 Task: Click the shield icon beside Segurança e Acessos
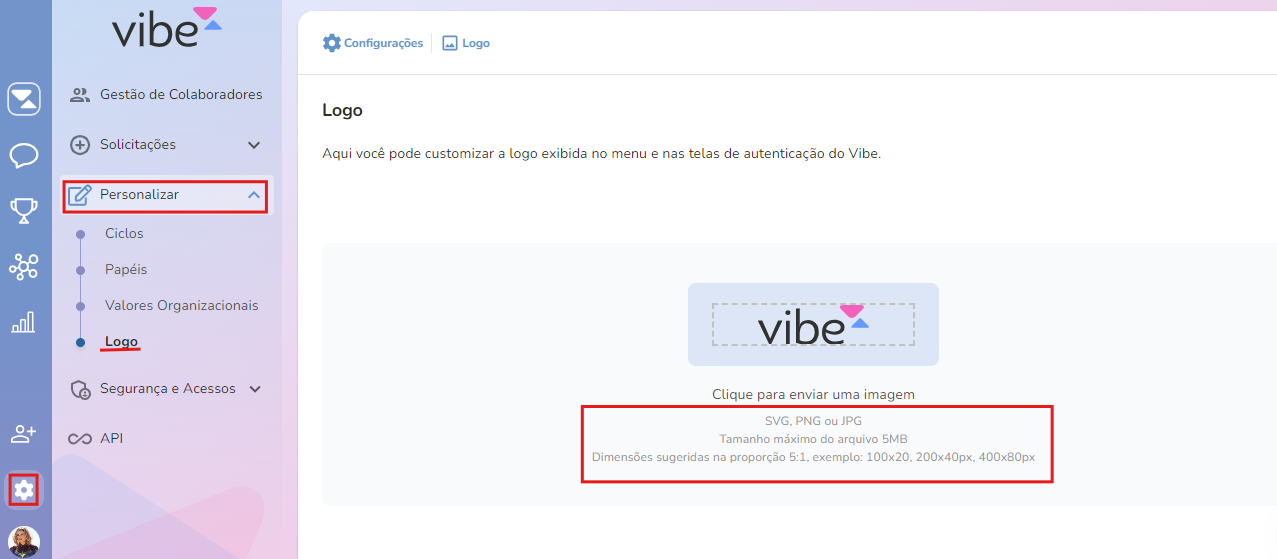coord(80,389)
